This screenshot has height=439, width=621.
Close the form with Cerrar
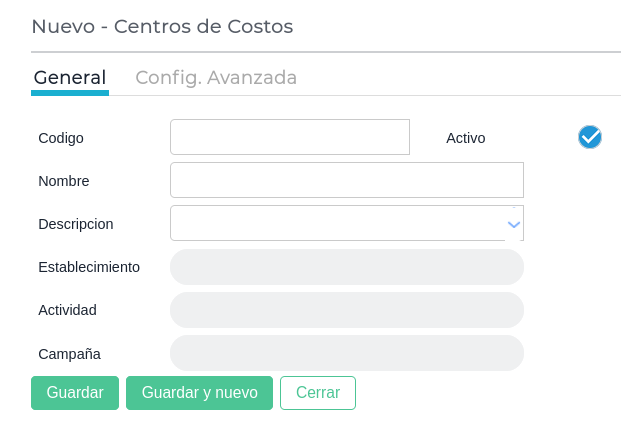[318, 393]
